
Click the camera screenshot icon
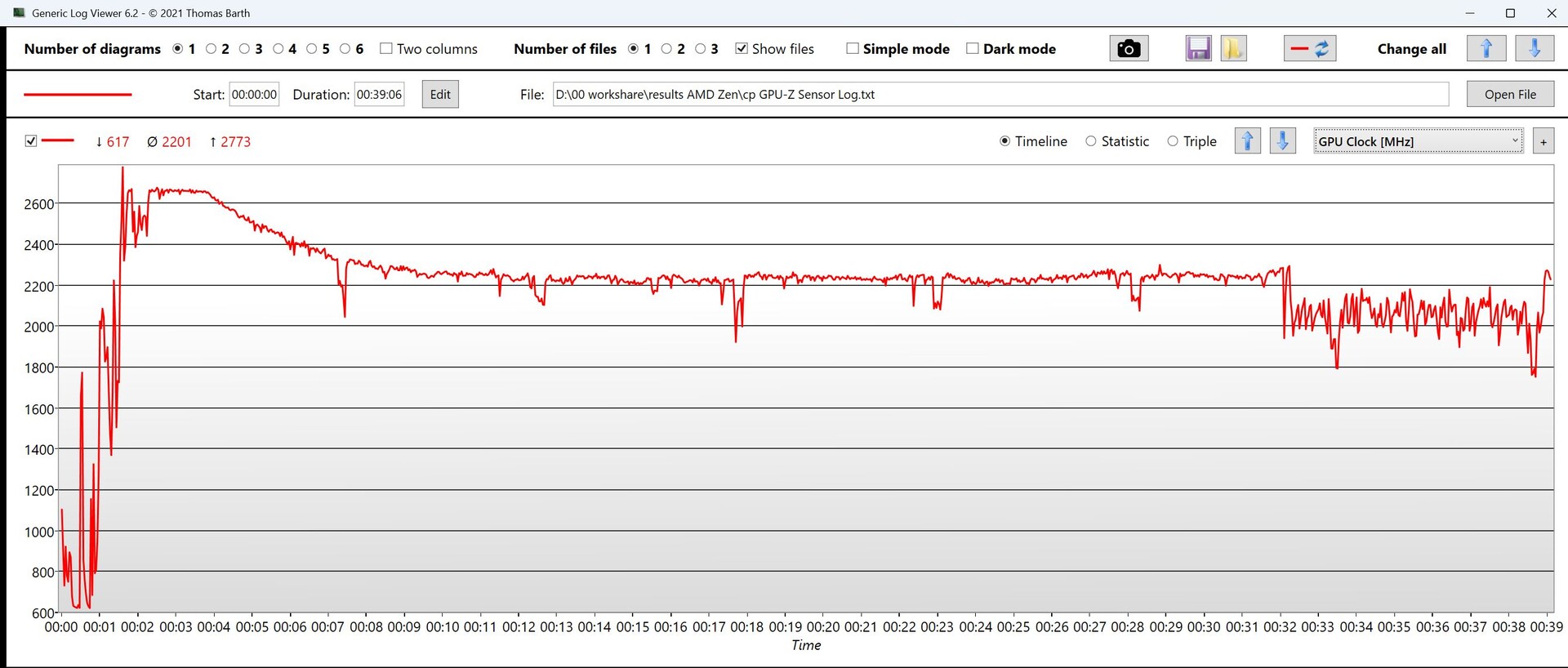pyautogui.click(x=1129, y=49)
